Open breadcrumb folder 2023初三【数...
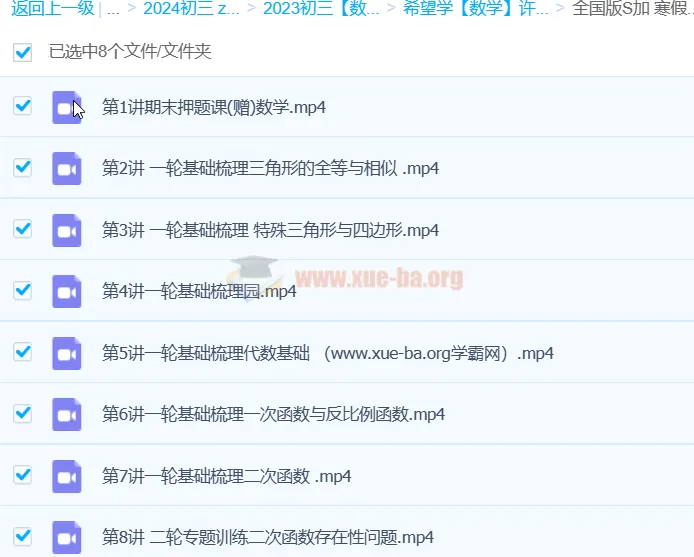Screen dimensions: 694x557 coord(321,8)
